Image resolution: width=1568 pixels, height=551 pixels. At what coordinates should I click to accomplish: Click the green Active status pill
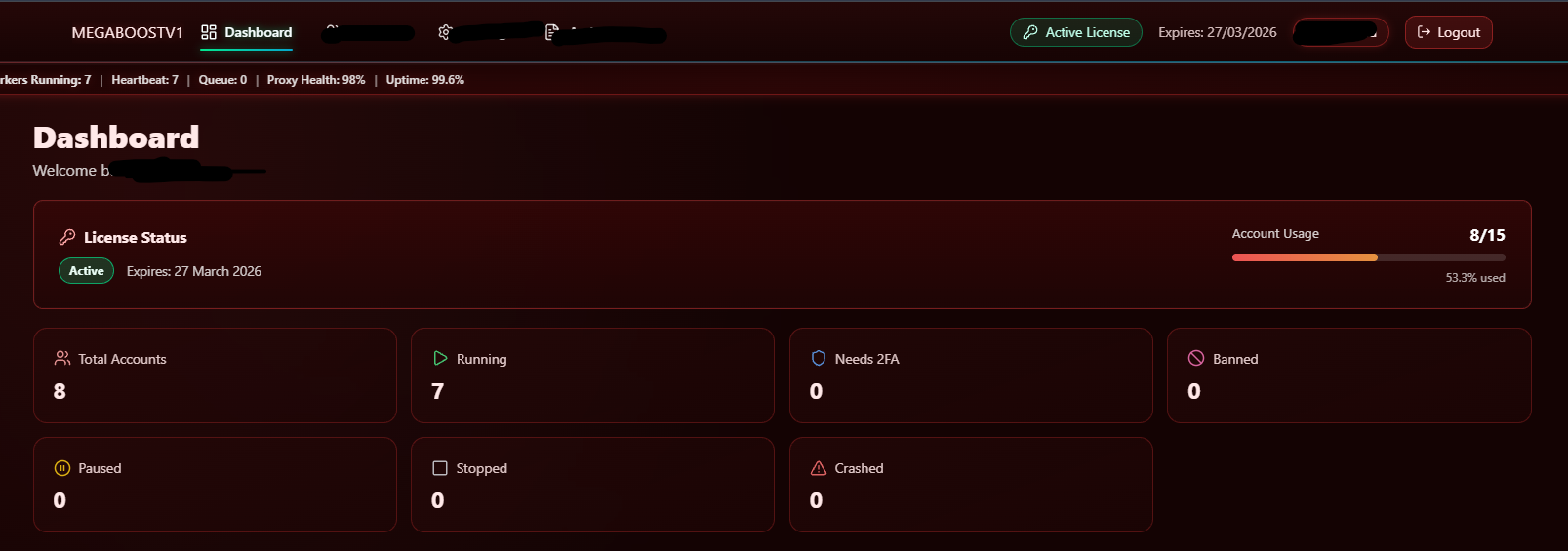[87, 271]
